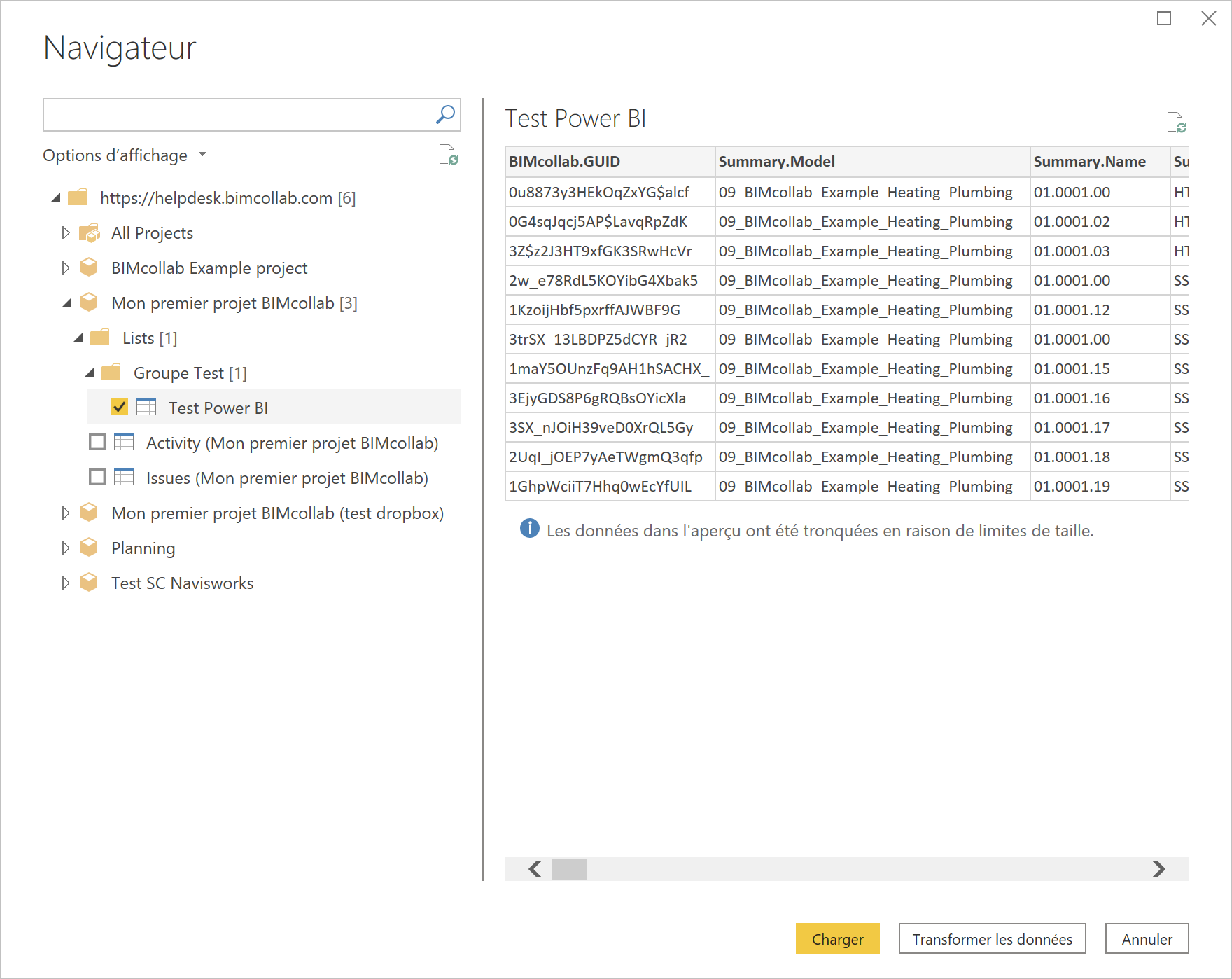
Task: Click Summary.Name cell 01.0001.02
Action: 1100,221
